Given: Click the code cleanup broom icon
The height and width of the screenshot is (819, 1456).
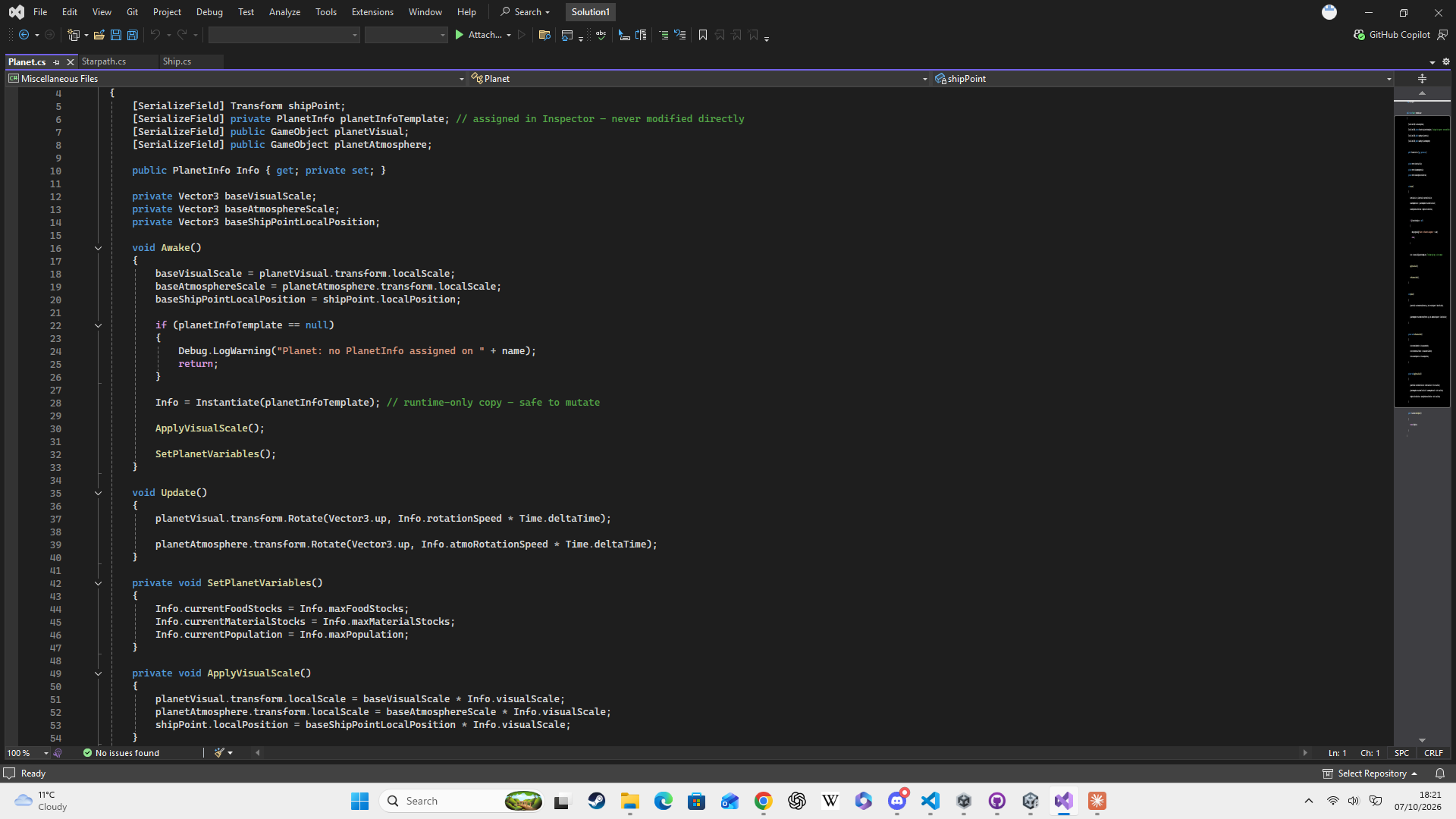Looking at the screenshot, I should tap(219, 753).
